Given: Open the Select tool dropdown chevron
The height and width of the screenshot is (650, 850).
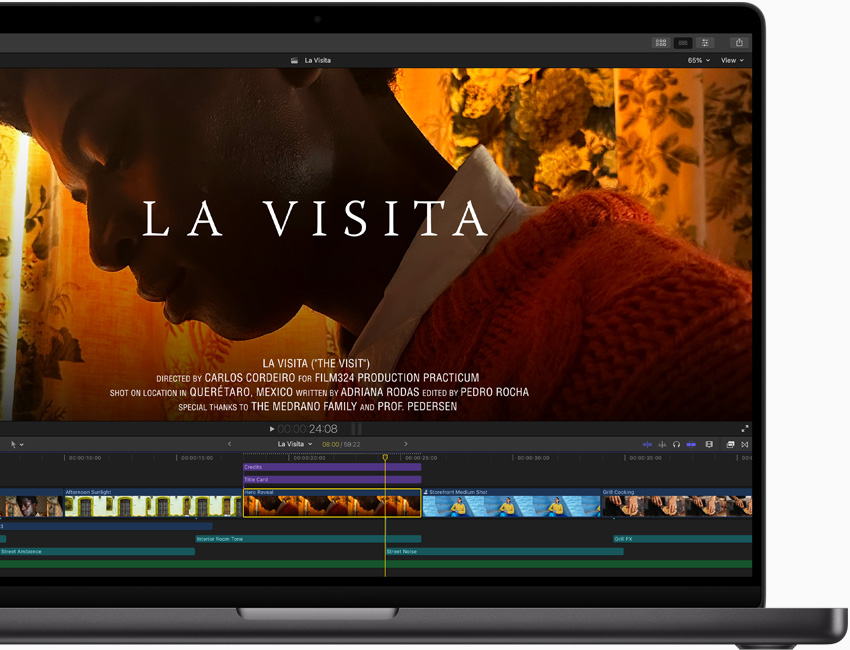Looking at the screenshot, I should [x=22, y=444].
